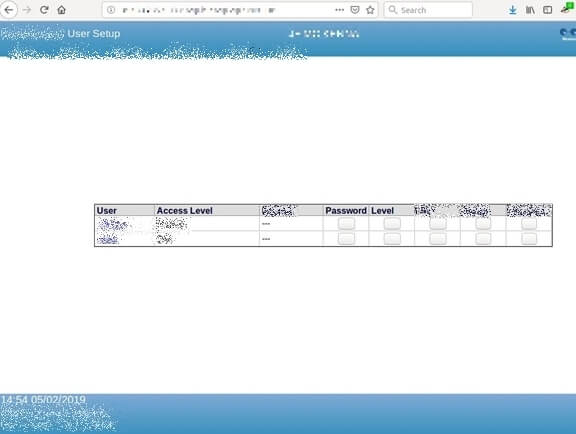Show site information icon in address bar

pos(111,10)
